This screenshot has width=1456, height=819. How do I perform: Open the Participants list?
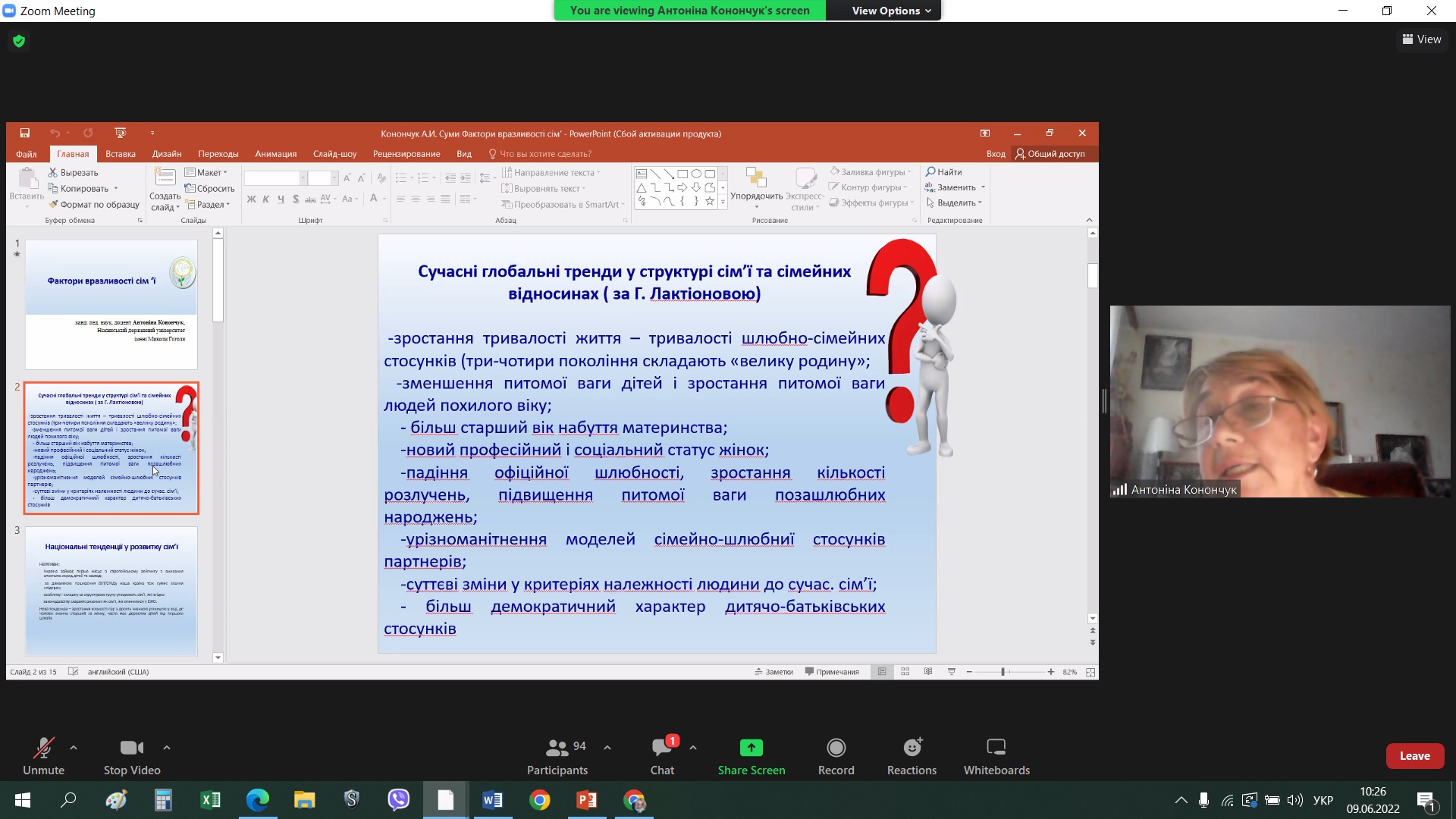tap(557, 748)
